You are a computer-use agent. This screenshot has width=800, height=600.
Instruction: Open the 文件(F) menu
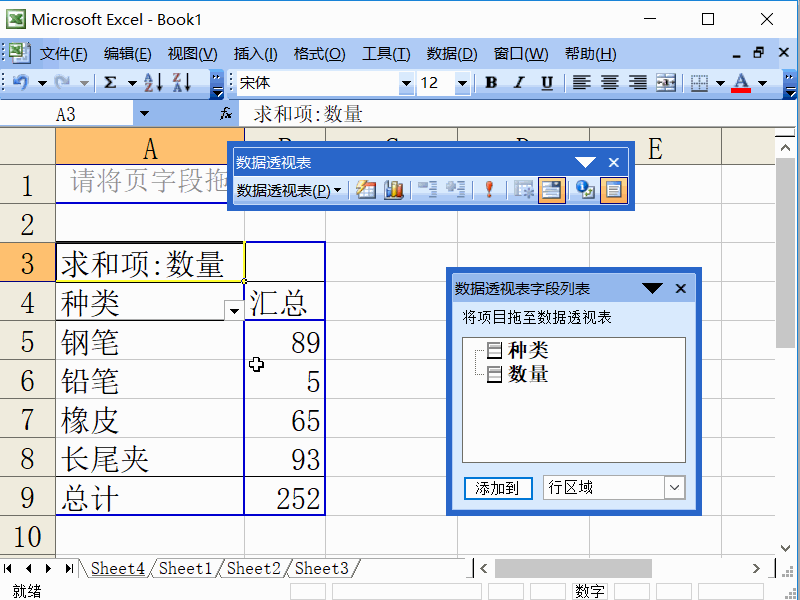pos(63,54)
